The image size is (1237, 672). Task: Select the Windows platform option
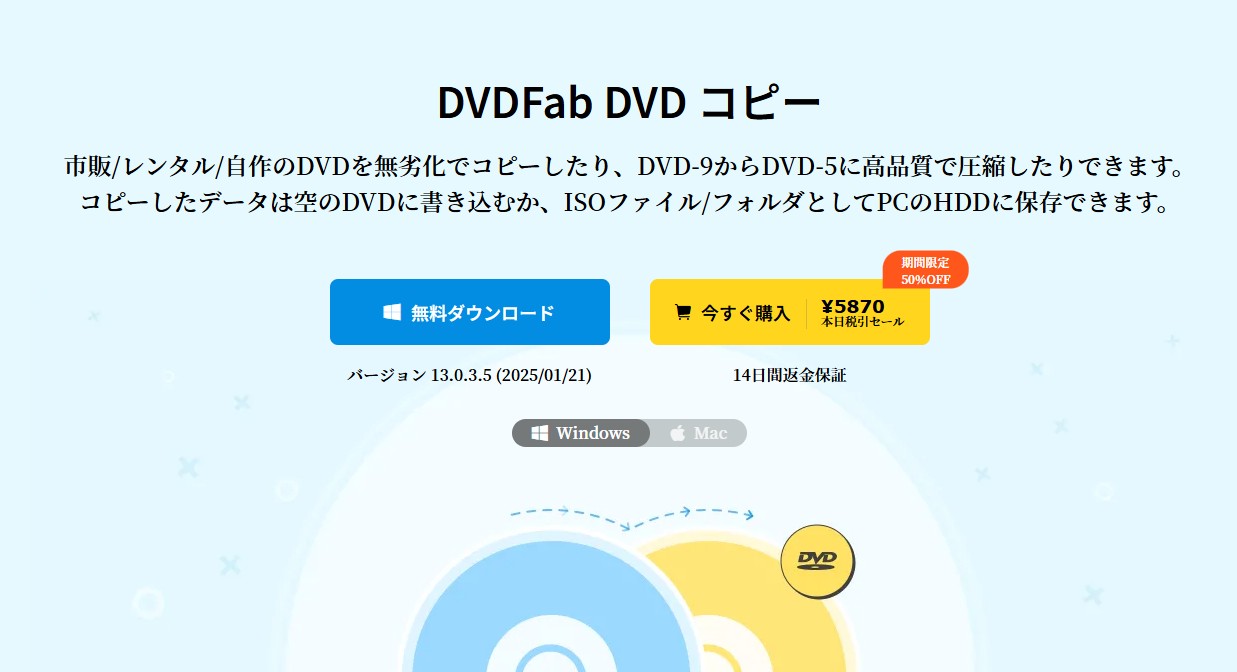(x=581, y=433)
